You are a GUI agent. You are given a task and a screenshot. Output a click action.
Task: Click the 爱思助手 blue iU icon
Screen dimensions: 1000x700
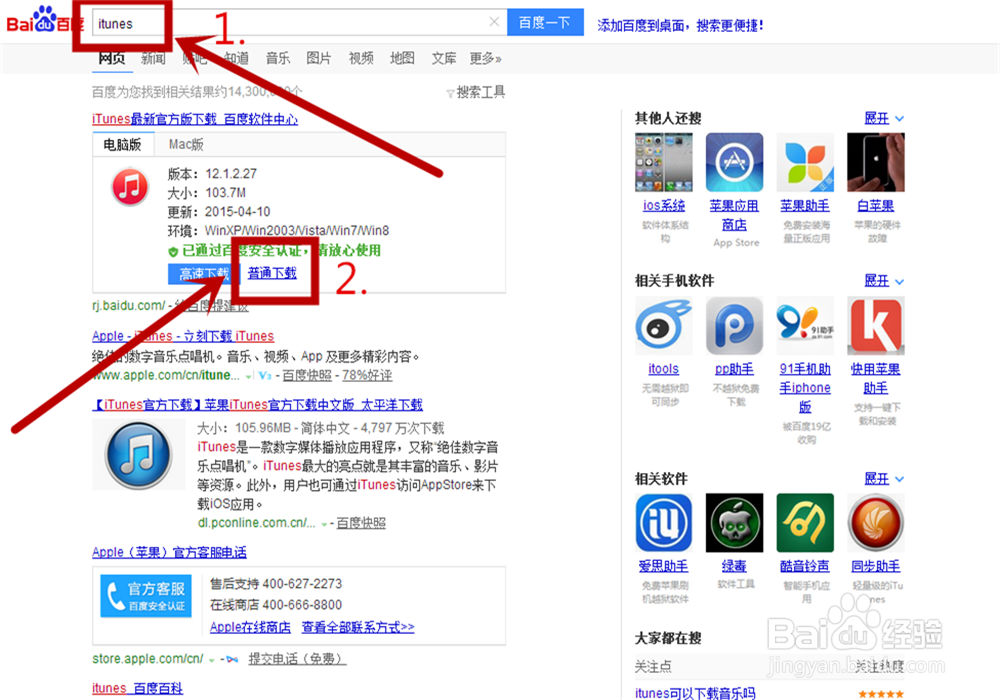pyautogui.click(x=664, y=522)
